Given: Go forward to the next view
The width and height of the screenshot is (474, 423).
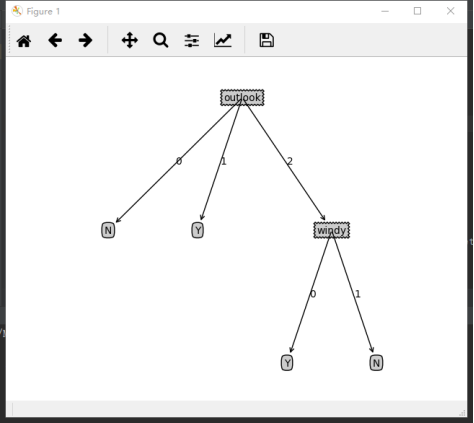Looking at the screenshot, I should [x=86, y=41].
